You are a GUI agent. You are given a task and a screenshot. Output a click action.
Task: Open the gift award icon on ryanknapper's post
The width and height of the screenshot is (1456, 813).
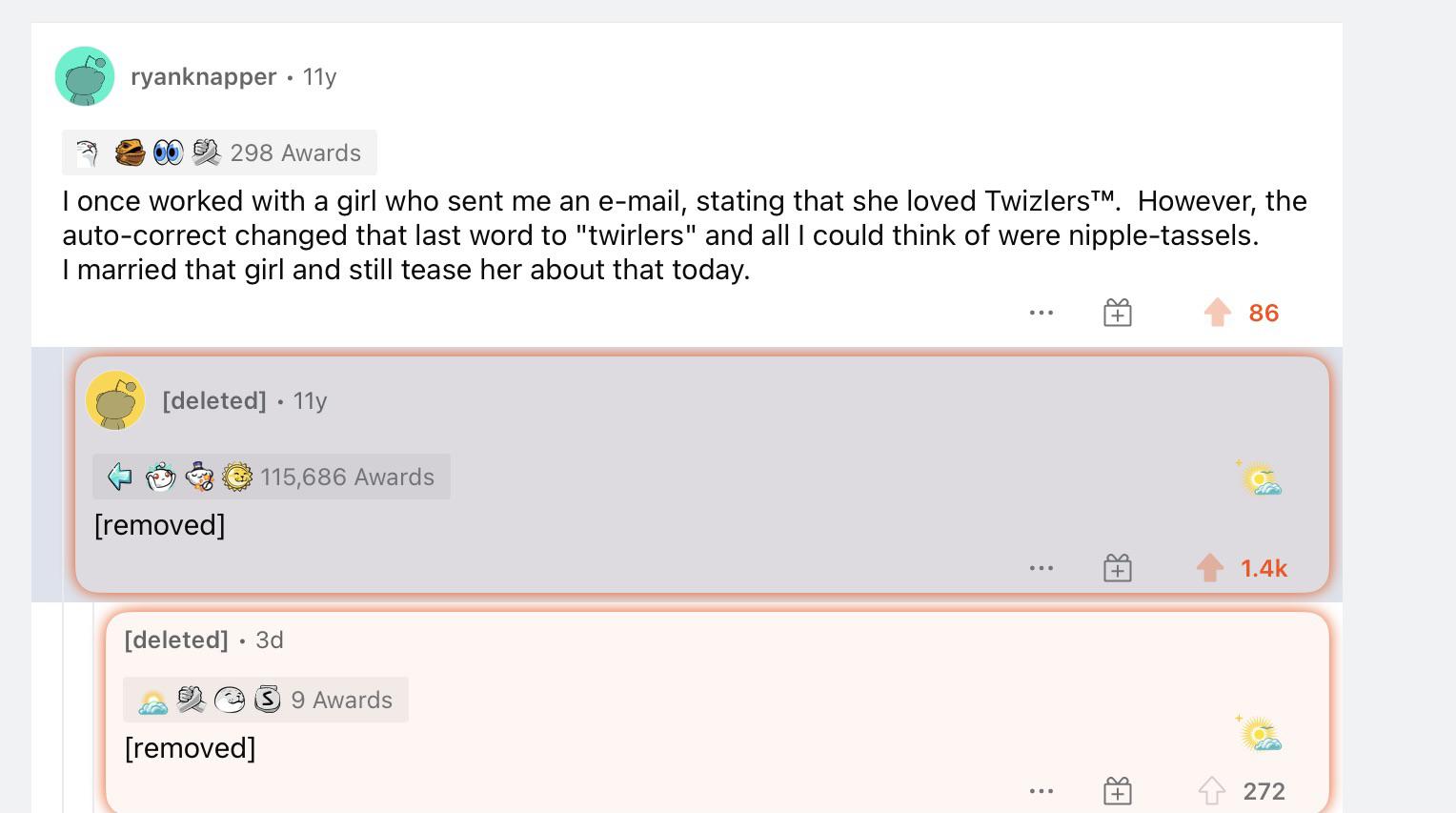tap(1116, 312)
